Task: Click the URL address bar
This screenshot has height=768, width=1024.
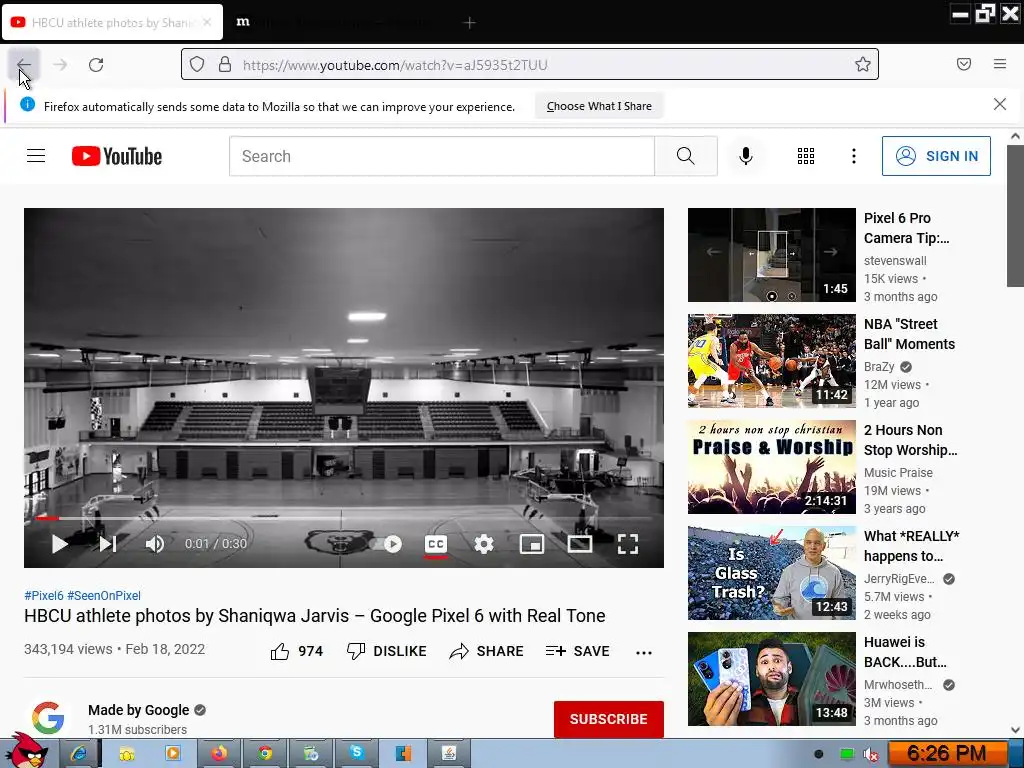Action: (529, 65)
